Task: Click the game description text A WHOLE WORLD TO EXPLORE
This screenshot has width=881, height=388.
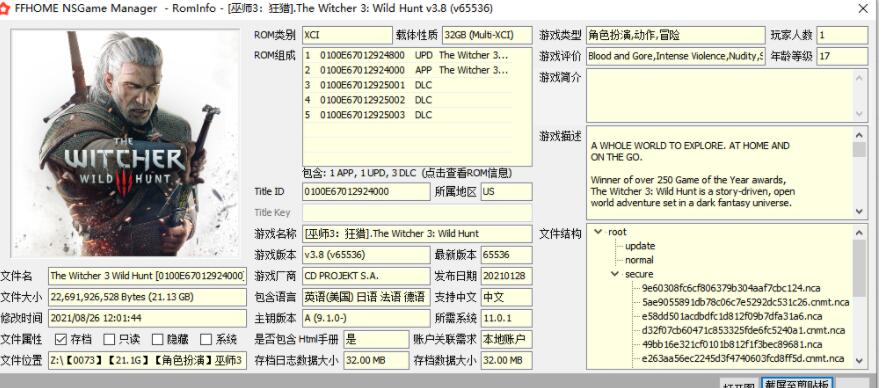Action: pos(691,152)
